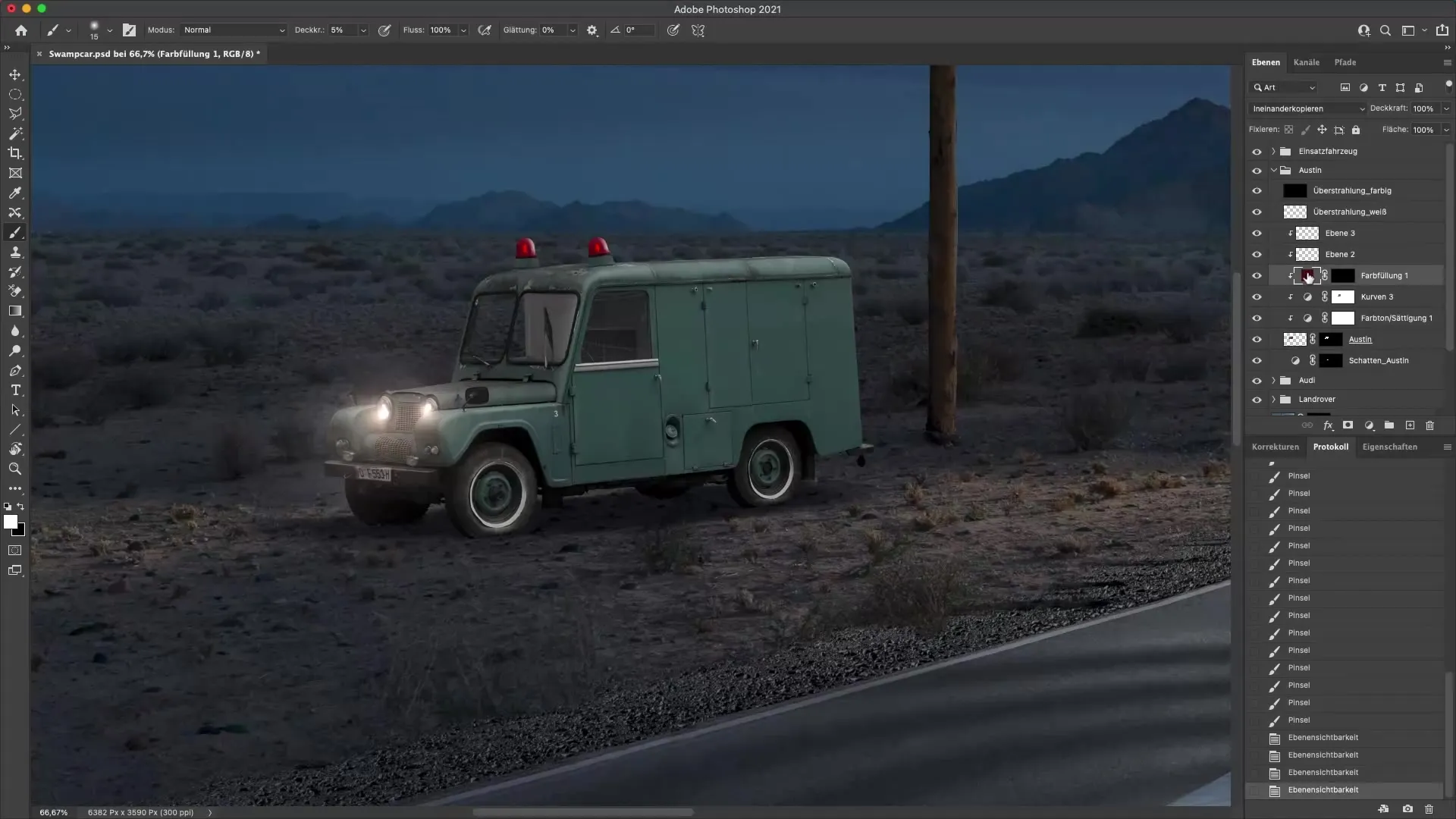This screenshot has height=819, width=1456.
Task: Click the add layer mask icon
Action: (x=1348, y=425)
